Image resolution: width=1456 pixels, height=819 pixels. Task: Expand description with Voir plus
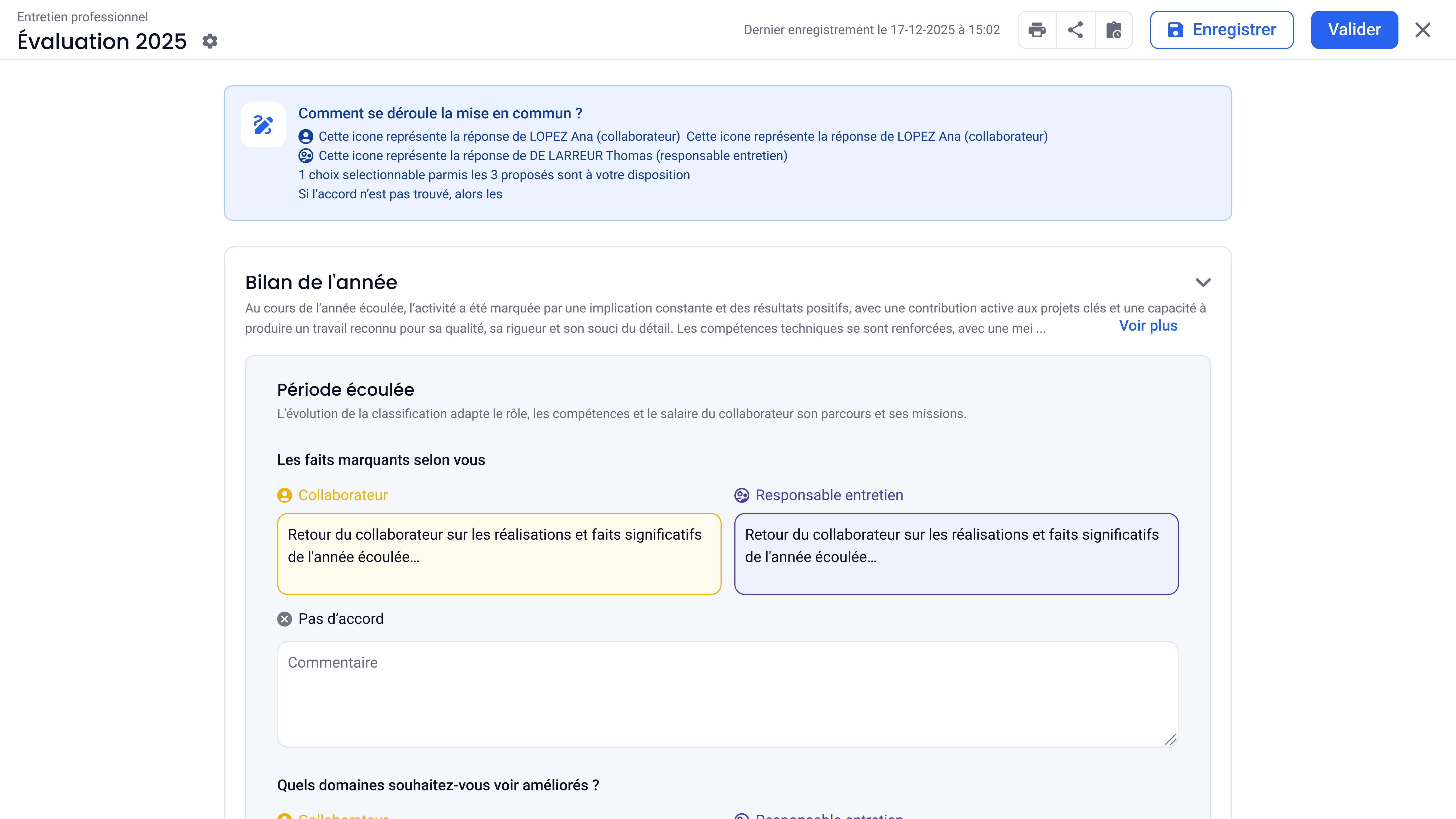click(x=1148, y=326)
